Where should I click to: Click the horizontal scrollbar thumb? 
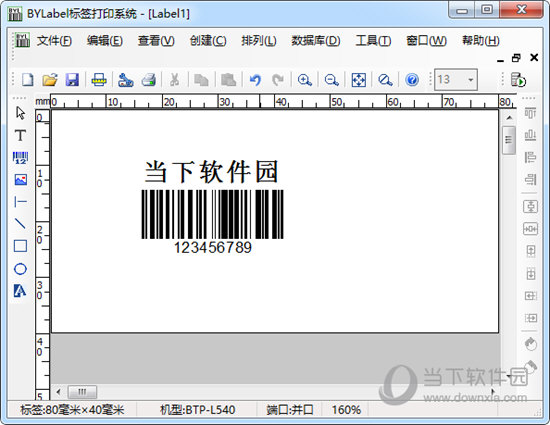click(x=82, y=392)
